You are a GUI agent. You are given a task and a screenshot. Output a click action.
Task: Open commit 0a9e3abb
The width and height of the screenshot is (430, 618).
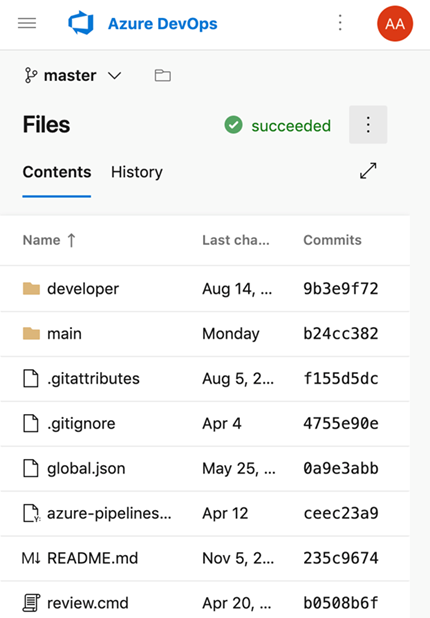[x=341, y=469]
